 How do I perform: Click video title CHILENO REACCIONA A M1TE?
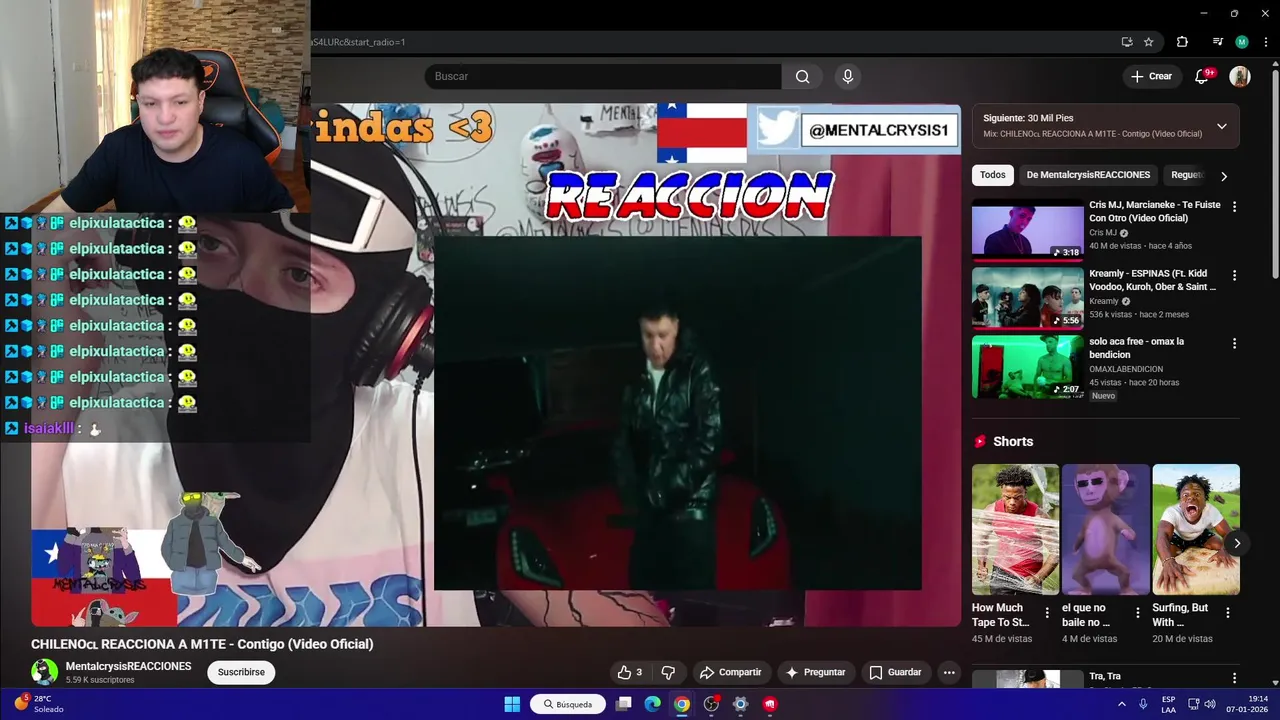(202, 644)
